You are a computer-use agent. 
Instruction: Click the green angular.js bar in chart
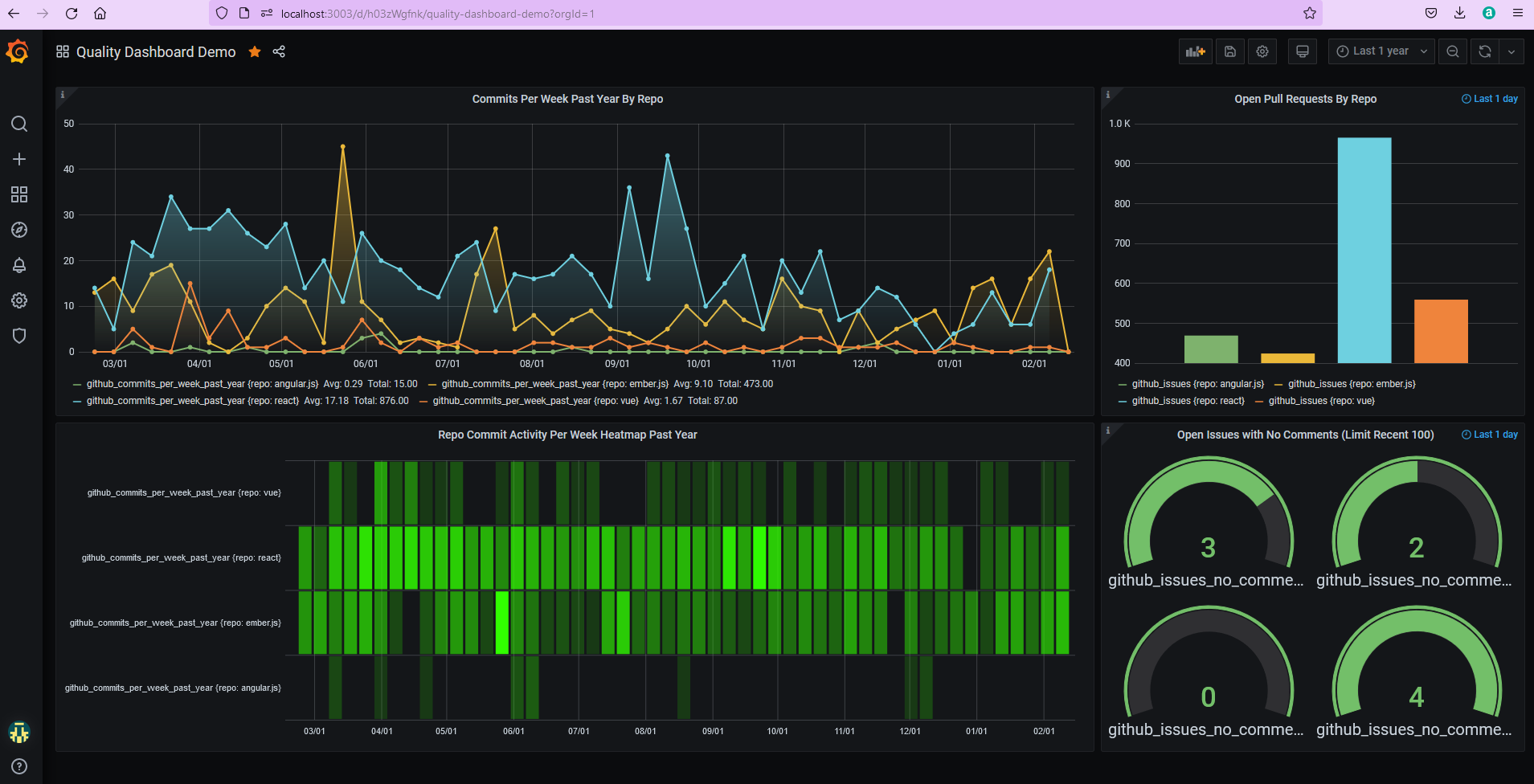tap(1211, 349)
